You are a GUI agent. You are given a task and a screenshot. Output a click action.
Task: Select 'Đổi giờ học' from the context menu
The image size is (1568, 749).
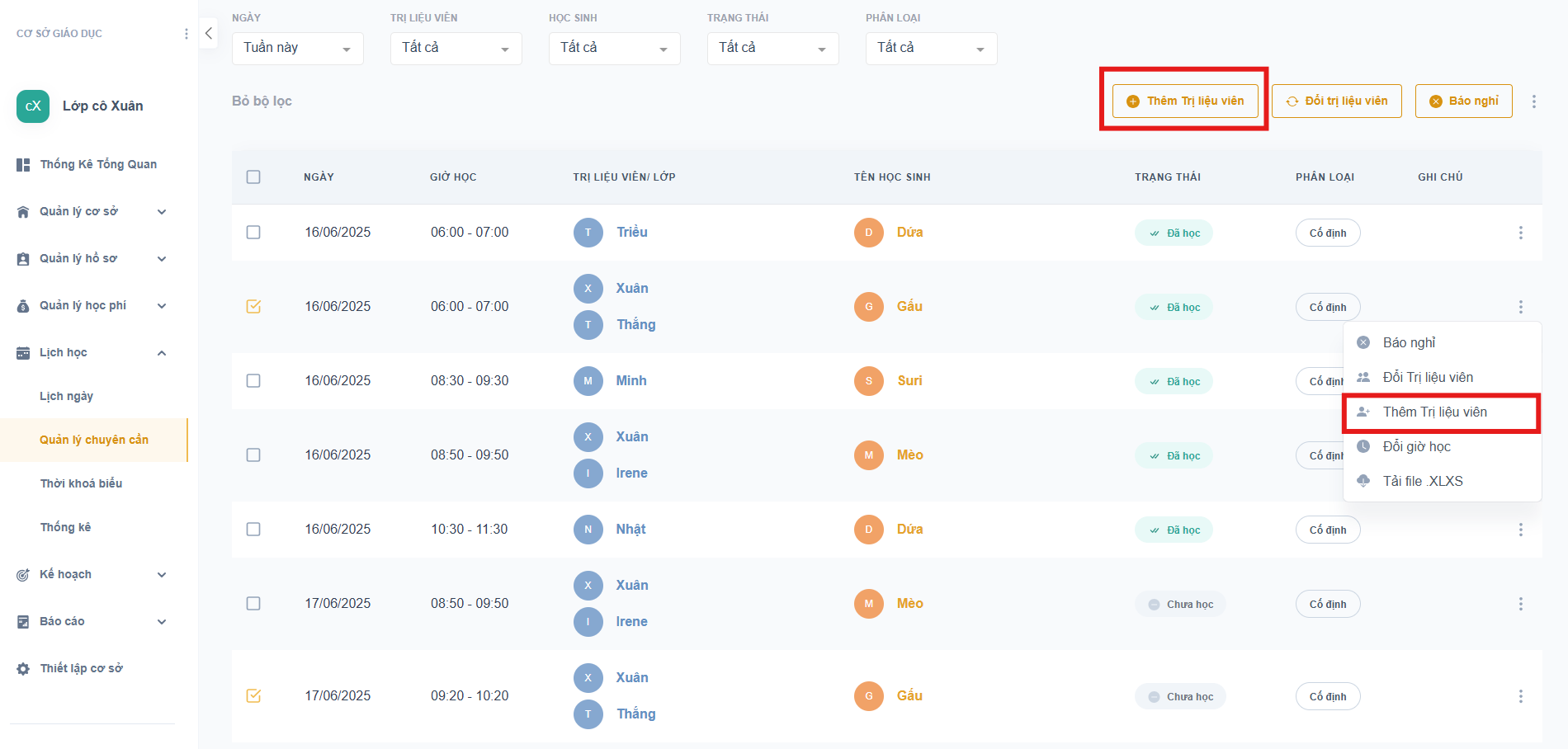coord(1416,446)
